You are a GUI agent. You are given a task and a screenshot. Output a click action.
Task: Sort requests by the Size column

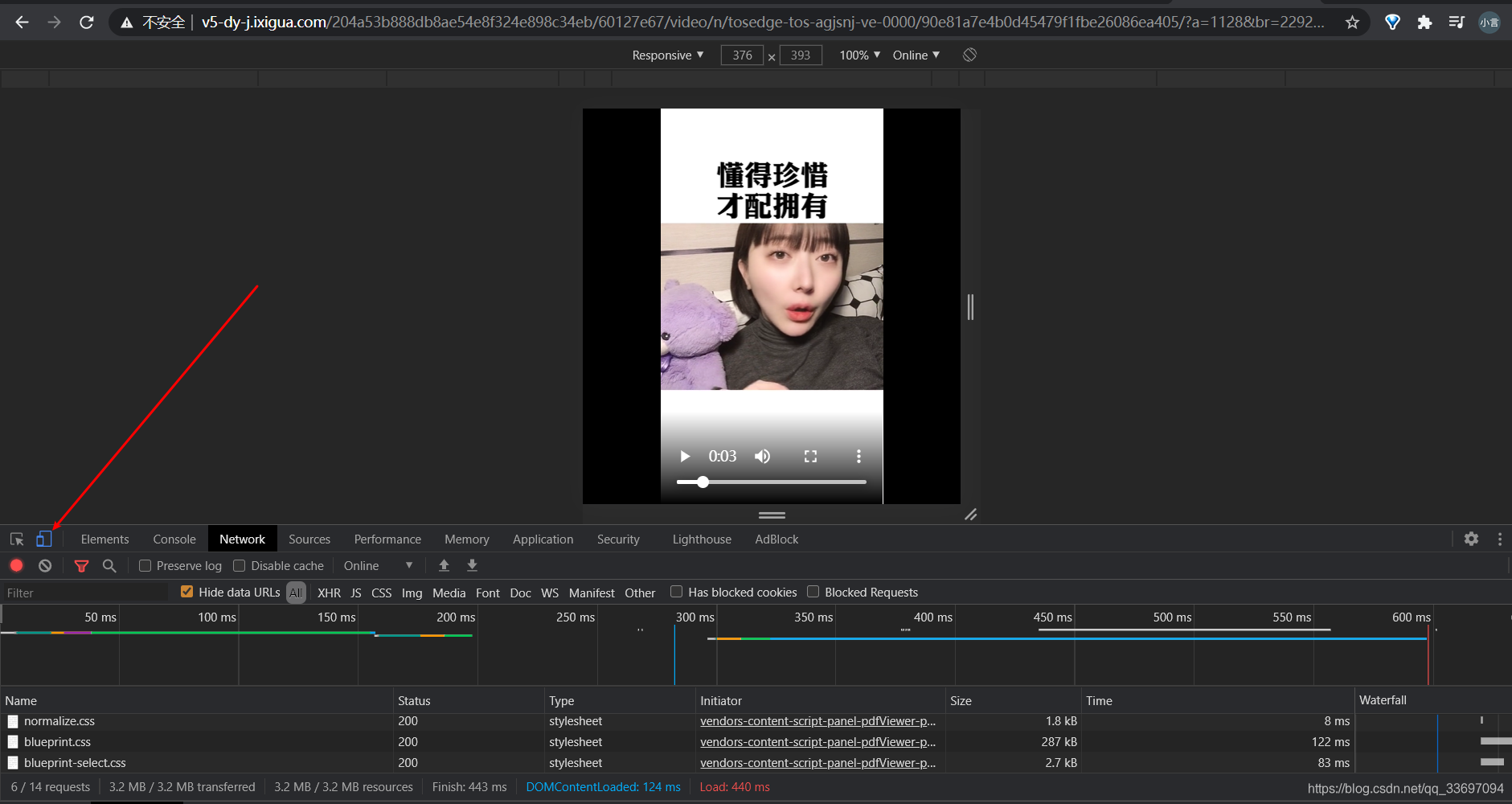[x=1013, y=700]
